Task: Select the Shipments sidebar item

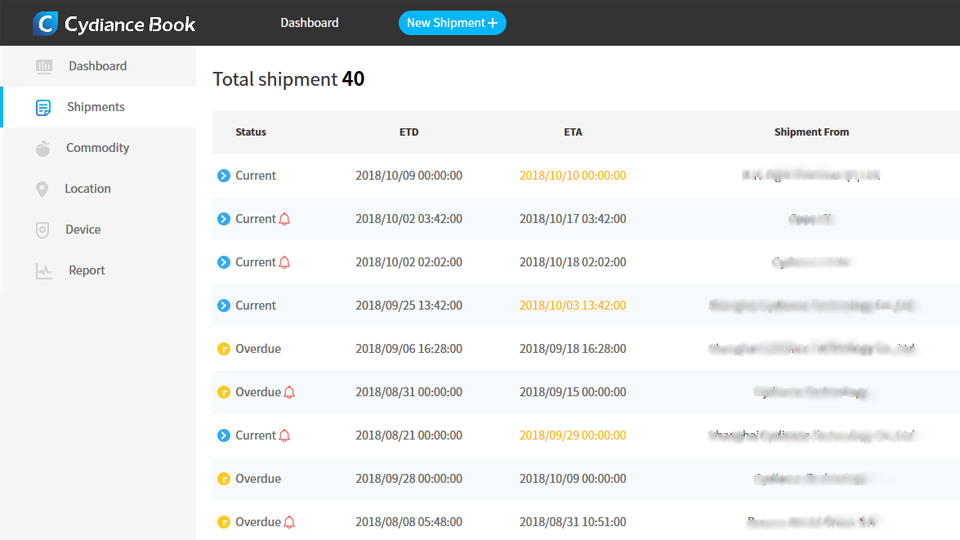Action: click(98, 107)
